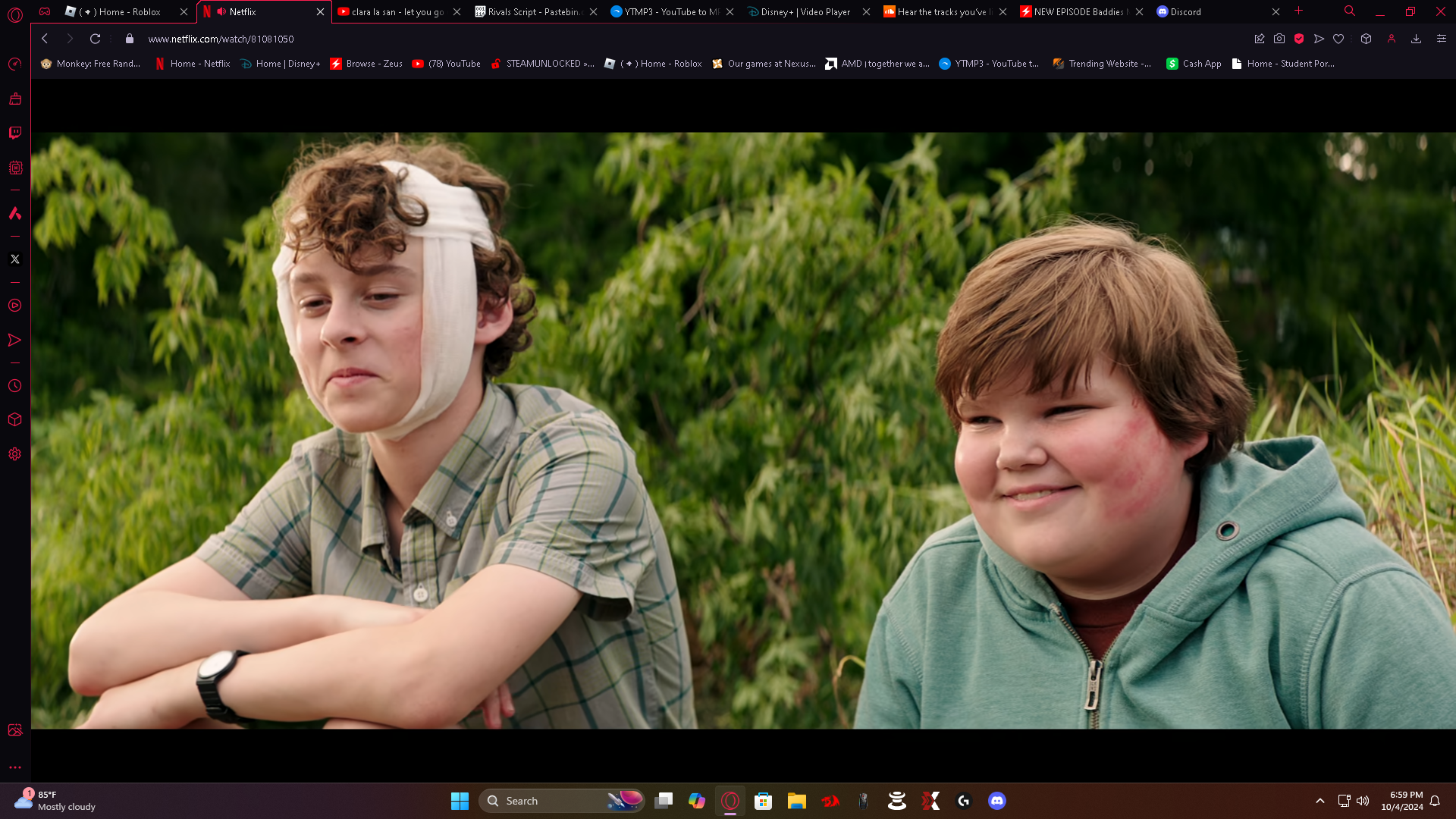Open GX Corner tab icon
1456x819 pixels.
45,11
